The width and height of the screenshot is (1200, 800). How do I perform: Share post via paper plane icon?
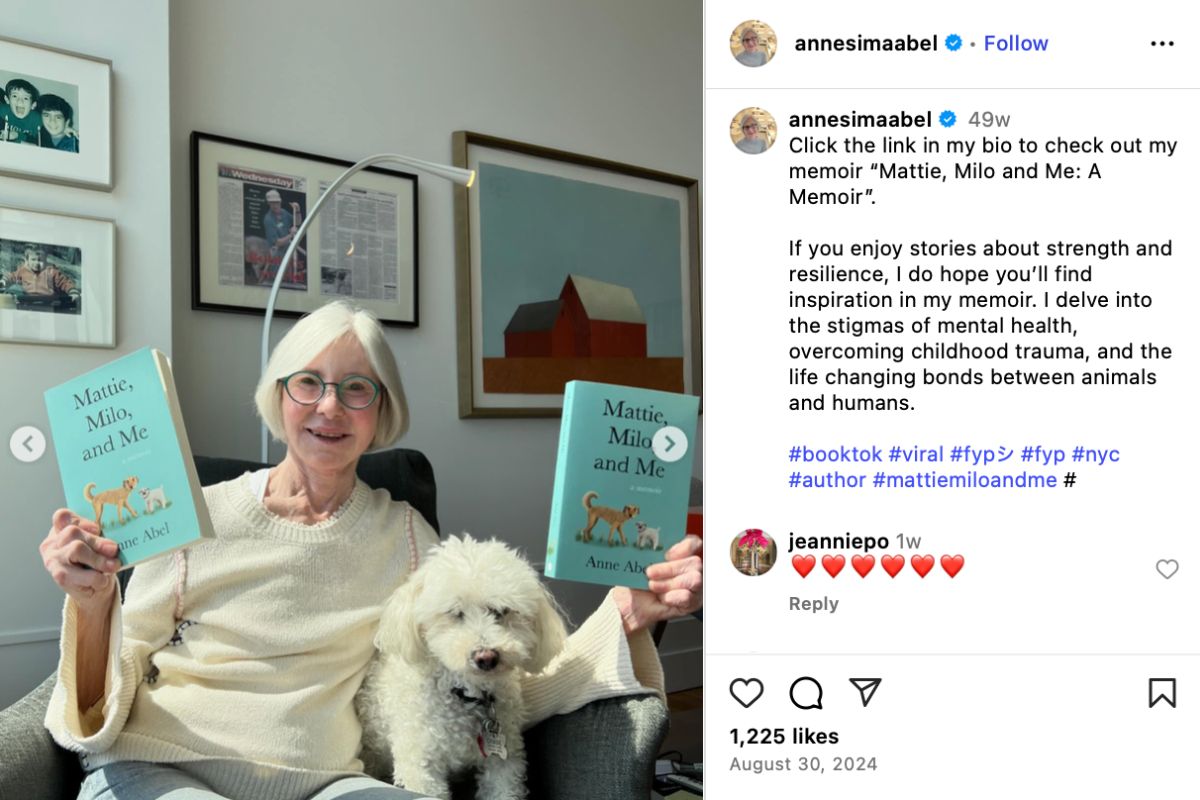pyautogui.click(x=865, y=692)
